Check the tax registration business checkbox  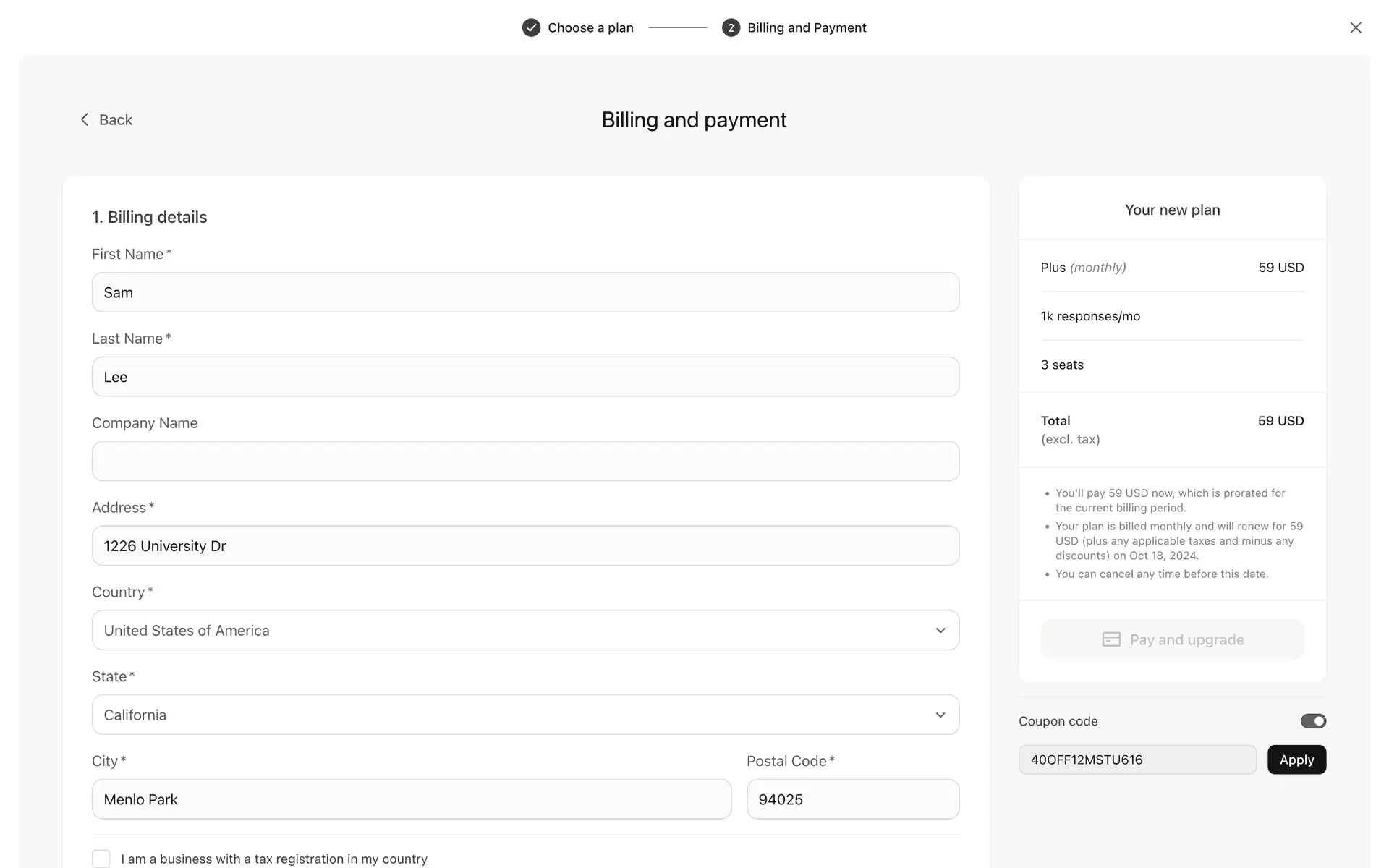click(101, 859)
